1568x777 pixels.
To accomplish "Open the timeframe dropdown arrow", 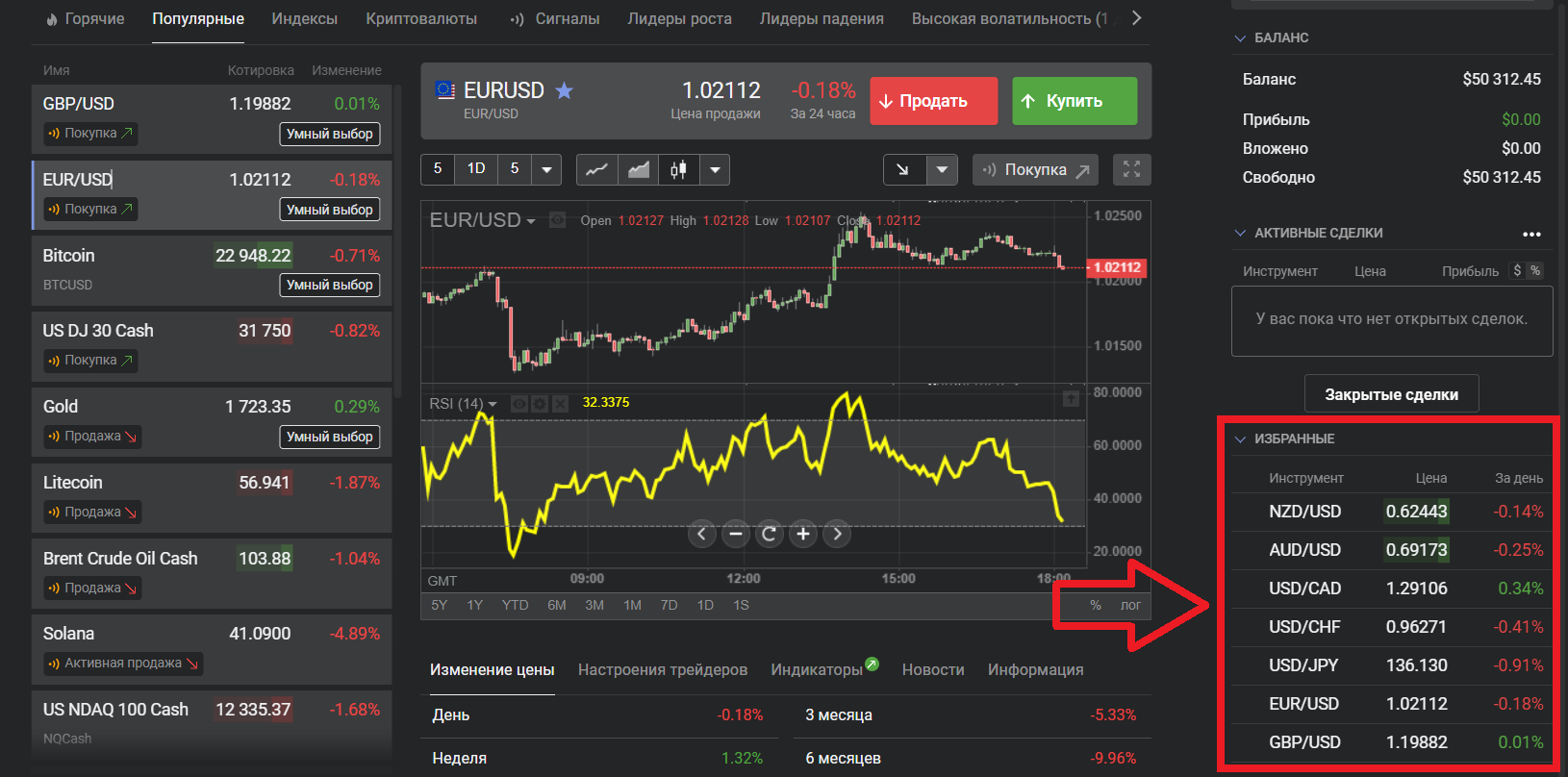I will click(546, 169).
